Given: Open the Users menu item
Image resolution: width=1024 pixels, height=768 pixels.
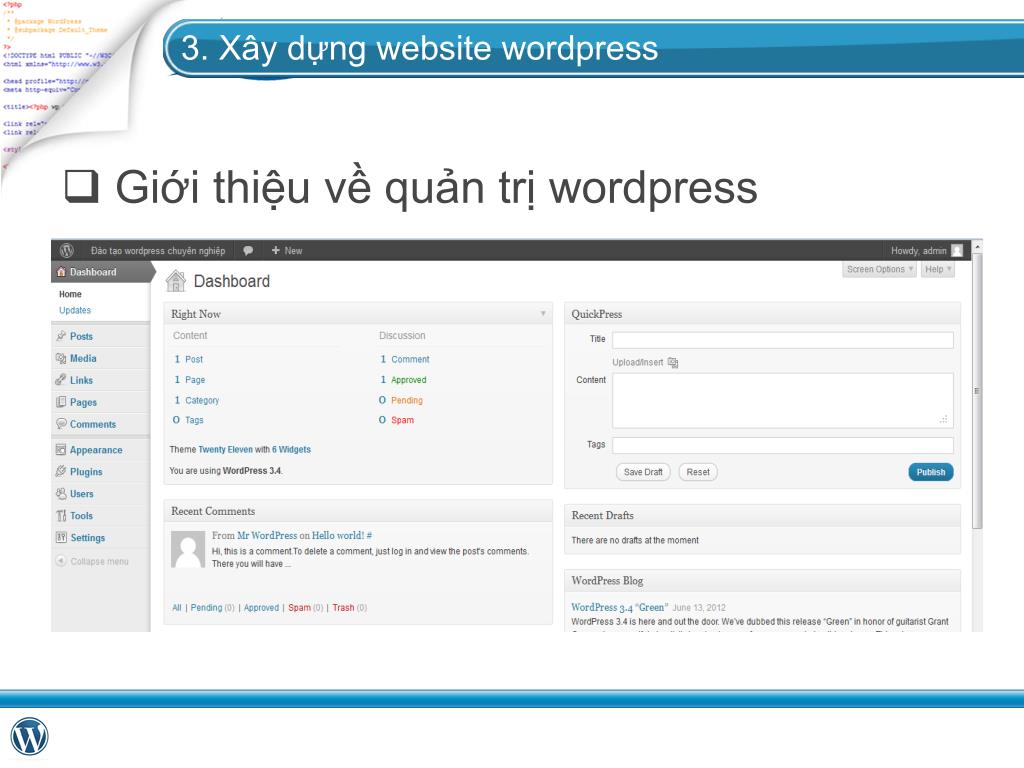Looking at the screenshot, I should [82, 494].
